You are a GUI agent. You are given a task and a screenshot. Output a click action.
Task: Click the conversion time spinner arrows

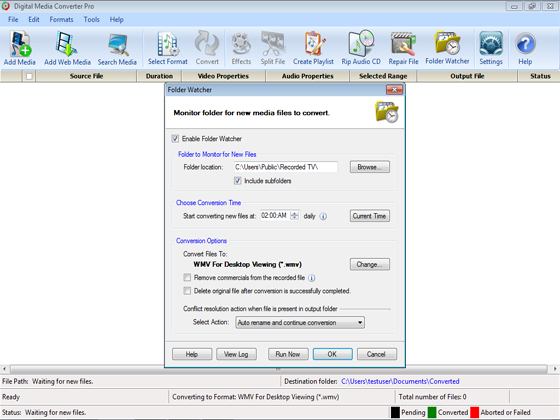coord(294,216)
